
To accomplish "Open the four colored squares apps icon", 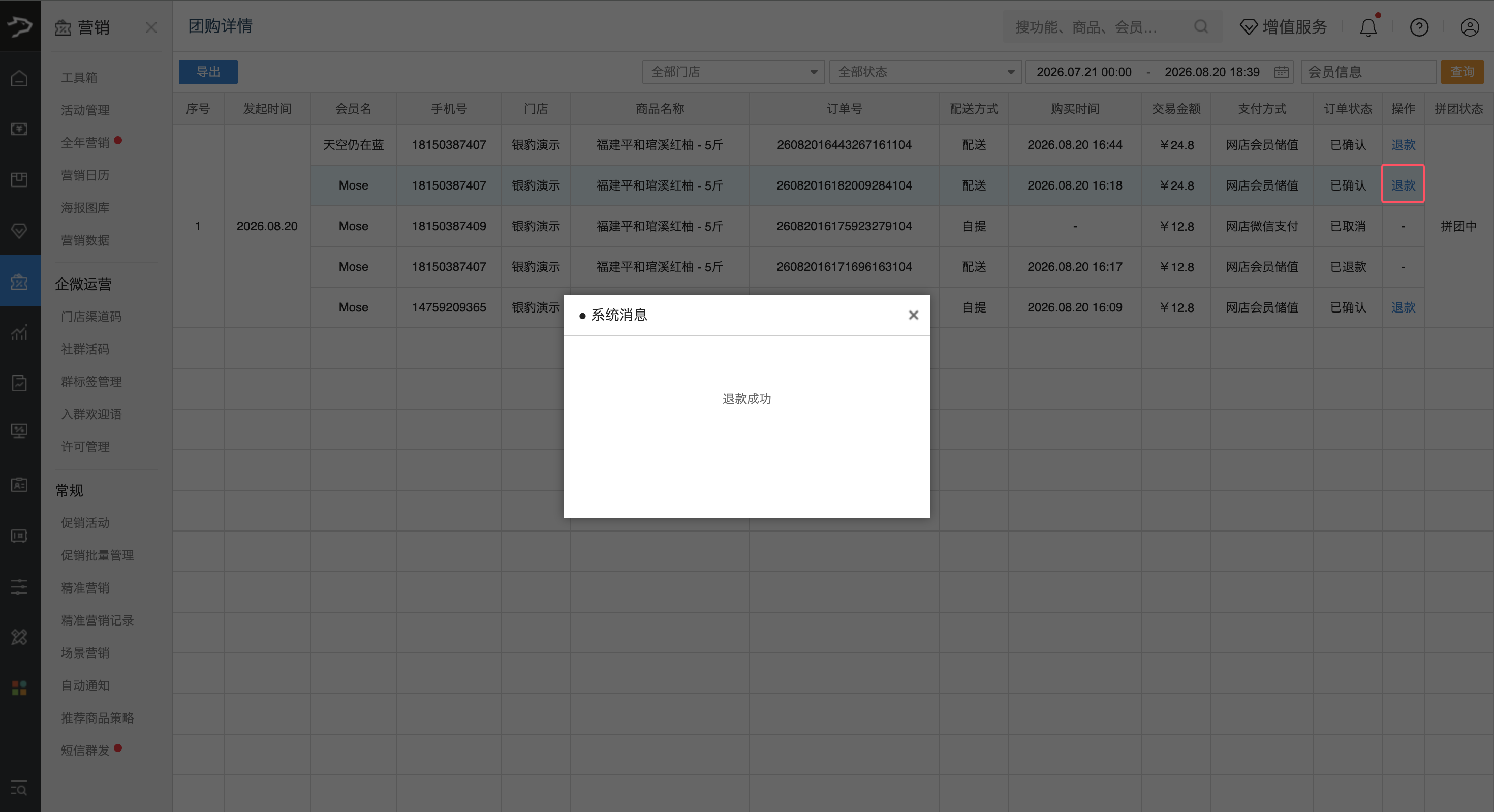I will pyautogui.click(x=20, y=688).
